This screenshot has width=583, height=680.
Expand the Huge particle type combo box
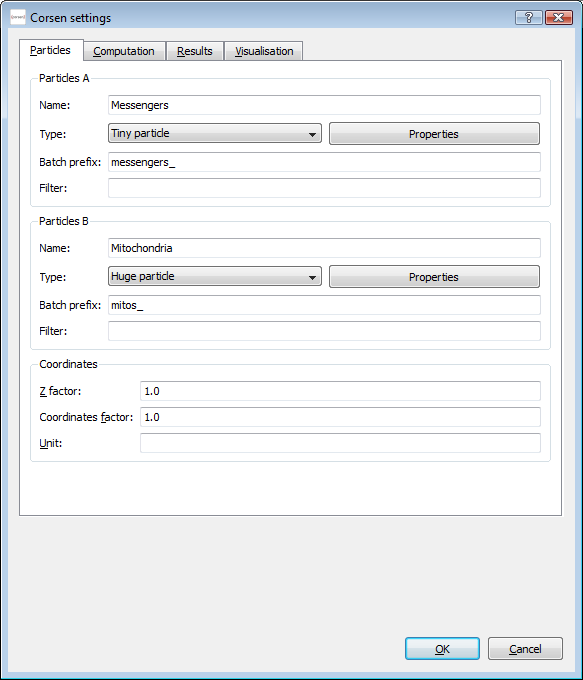[x=215, y=276]
